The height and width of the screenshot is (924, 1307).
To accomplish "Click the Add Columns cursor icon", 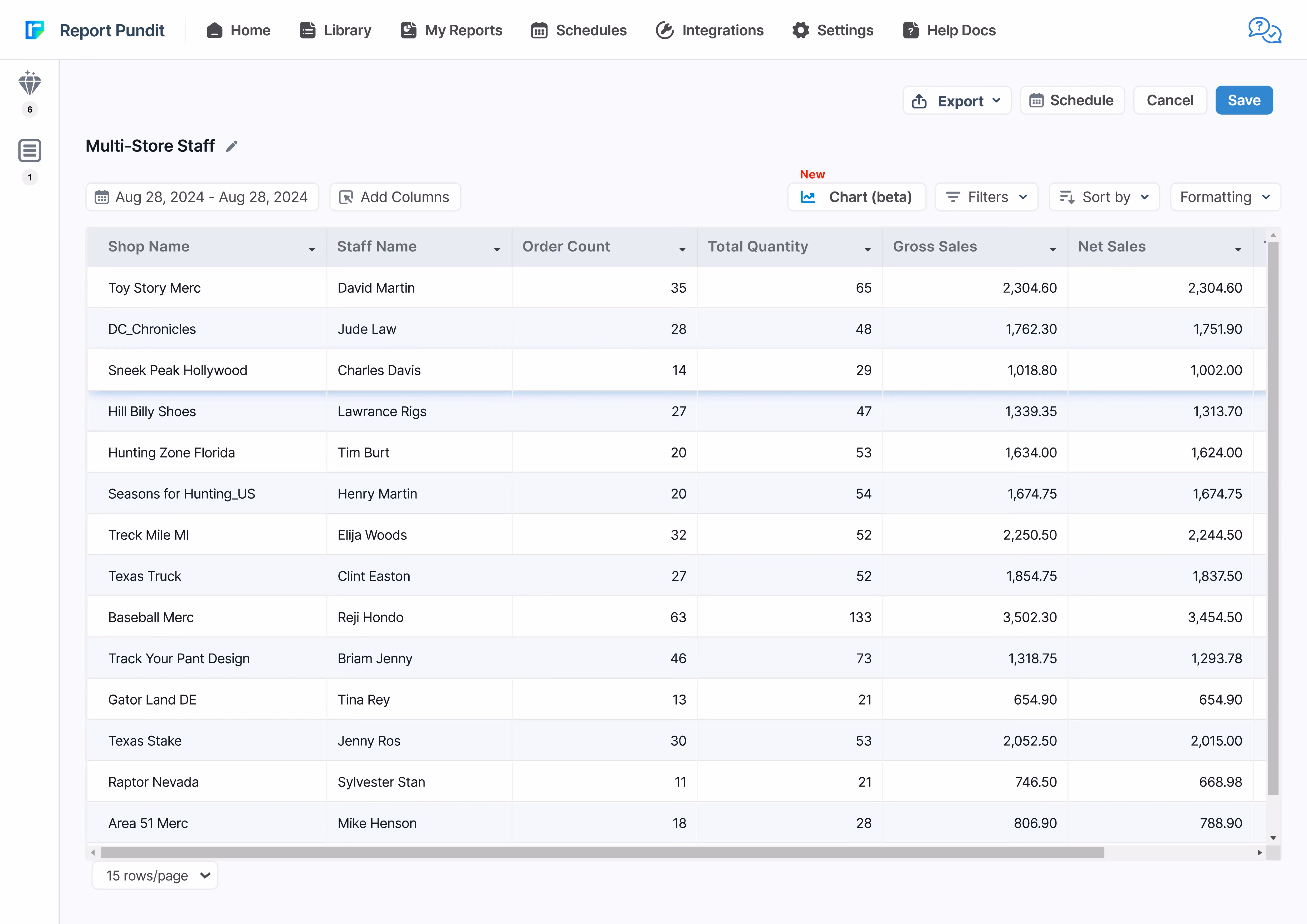I will (346, 197).
